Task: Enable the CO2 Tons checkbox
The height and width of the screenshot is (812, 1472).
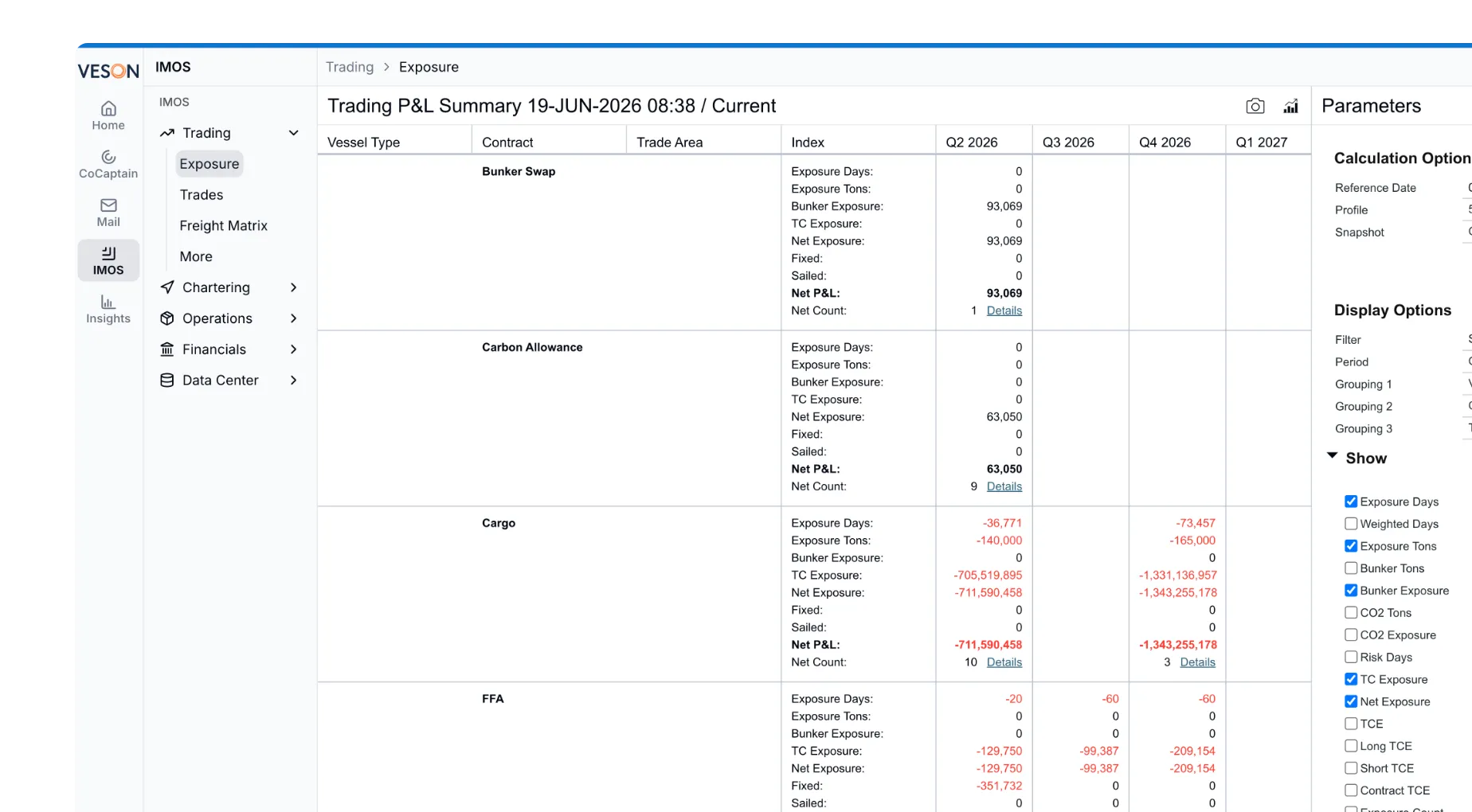Action: [x=1351, y=613]
